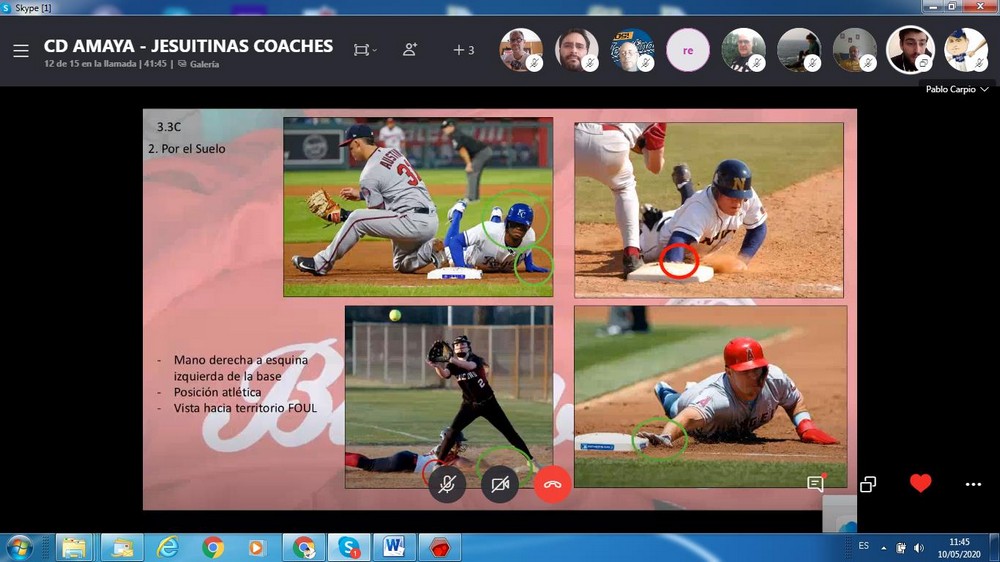
Task: Expand the view layout switcher dropdown
Action: point(366,49)
